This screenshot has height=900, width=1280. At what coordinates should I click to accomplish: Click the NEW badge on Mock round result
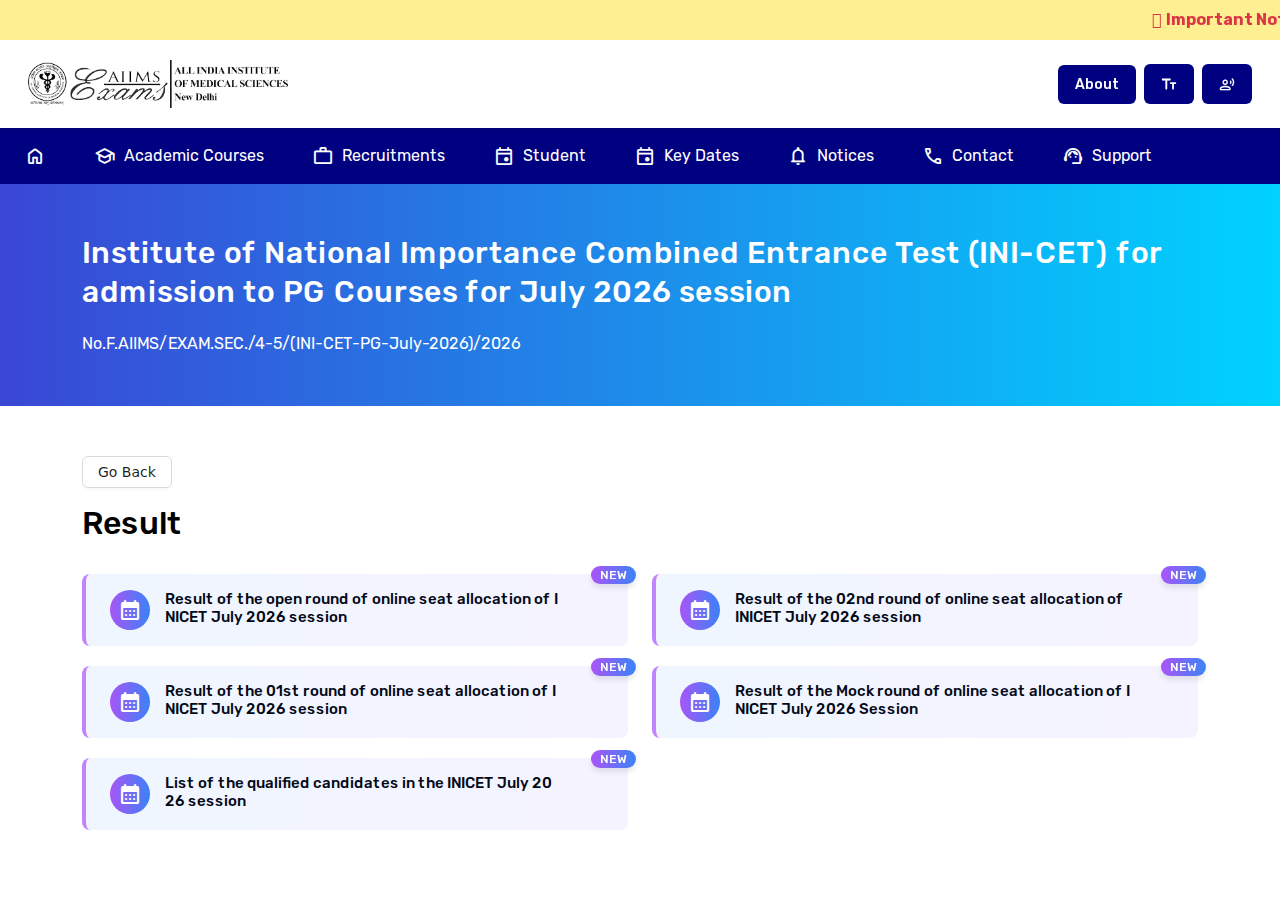point(1183,667)
